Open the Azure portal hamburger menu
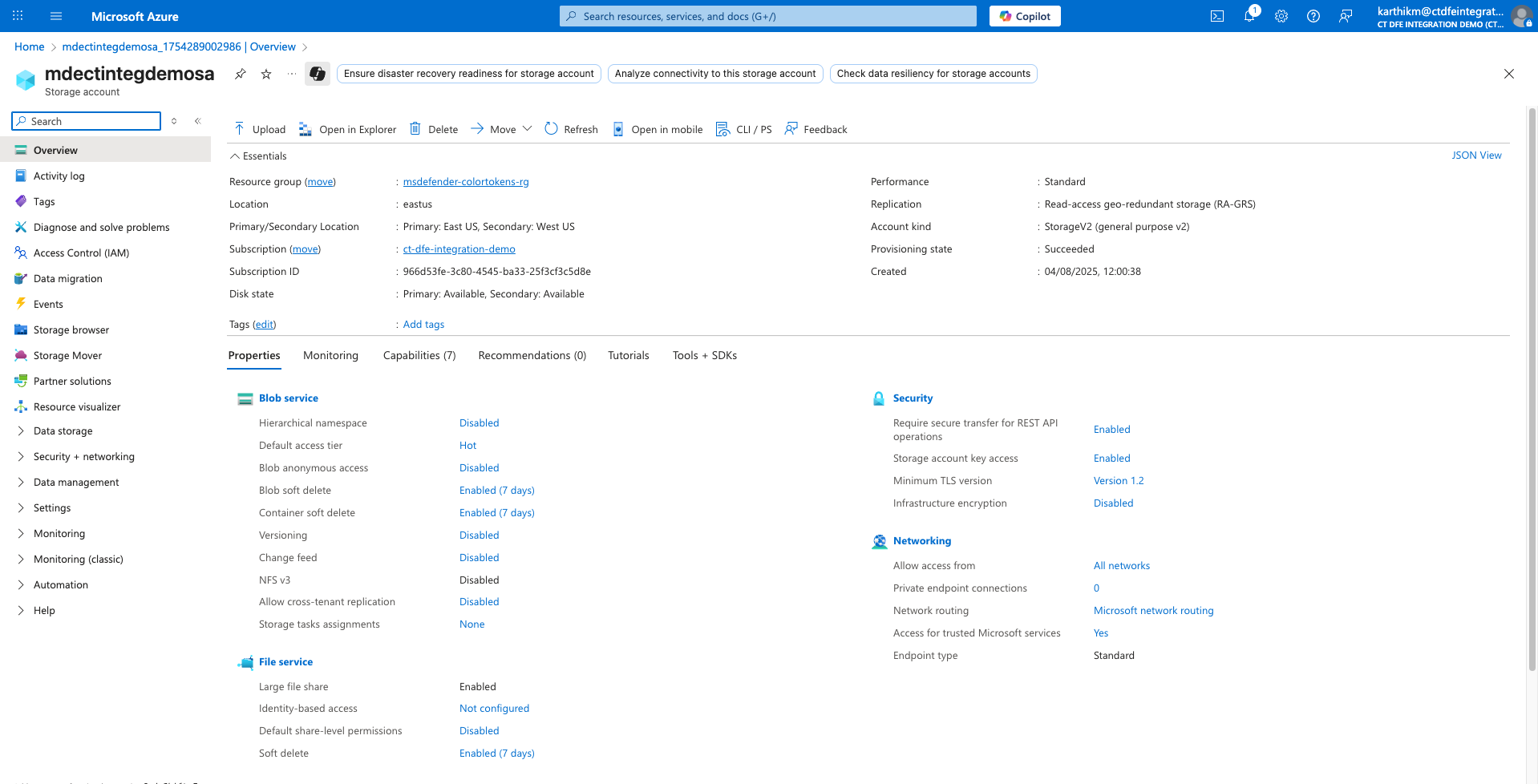The height and width of the screenshot is (784, 1538). point(56,16)
